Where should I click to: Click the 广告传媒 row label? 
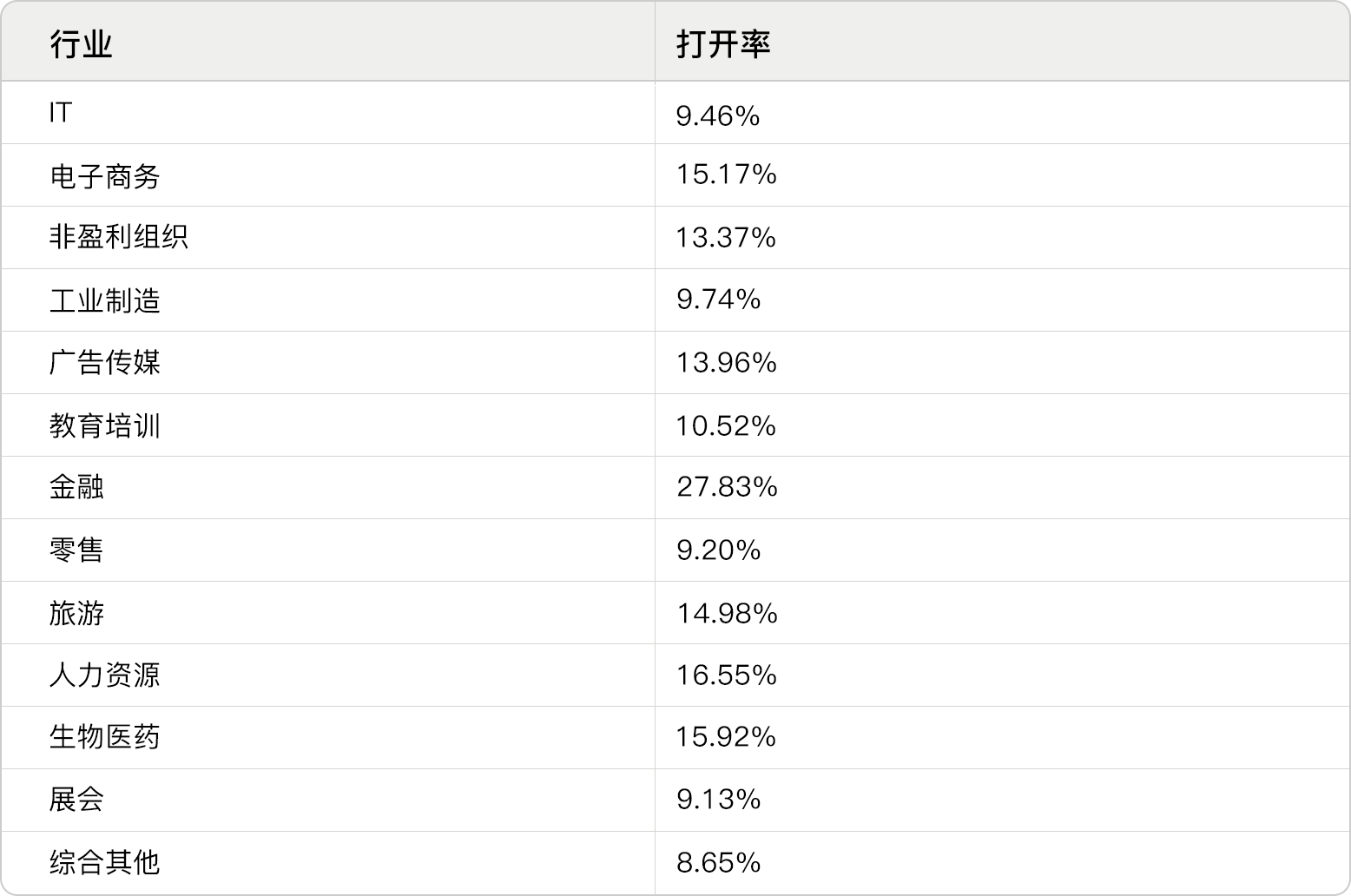[x=104, y=362]
